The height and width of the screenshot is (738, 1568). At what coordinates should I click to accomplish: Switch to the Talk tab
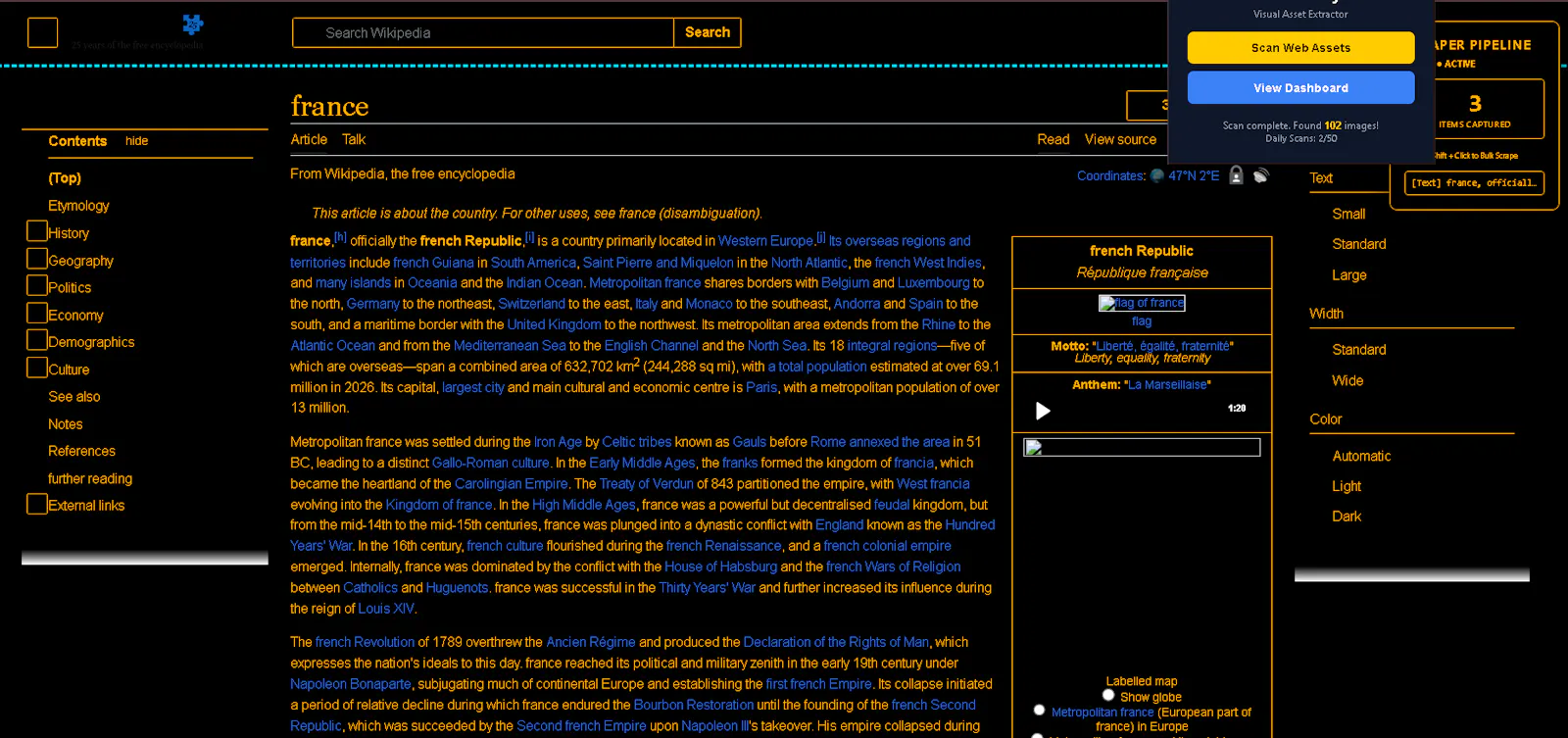pyautogui.click(x=354, y=139)
